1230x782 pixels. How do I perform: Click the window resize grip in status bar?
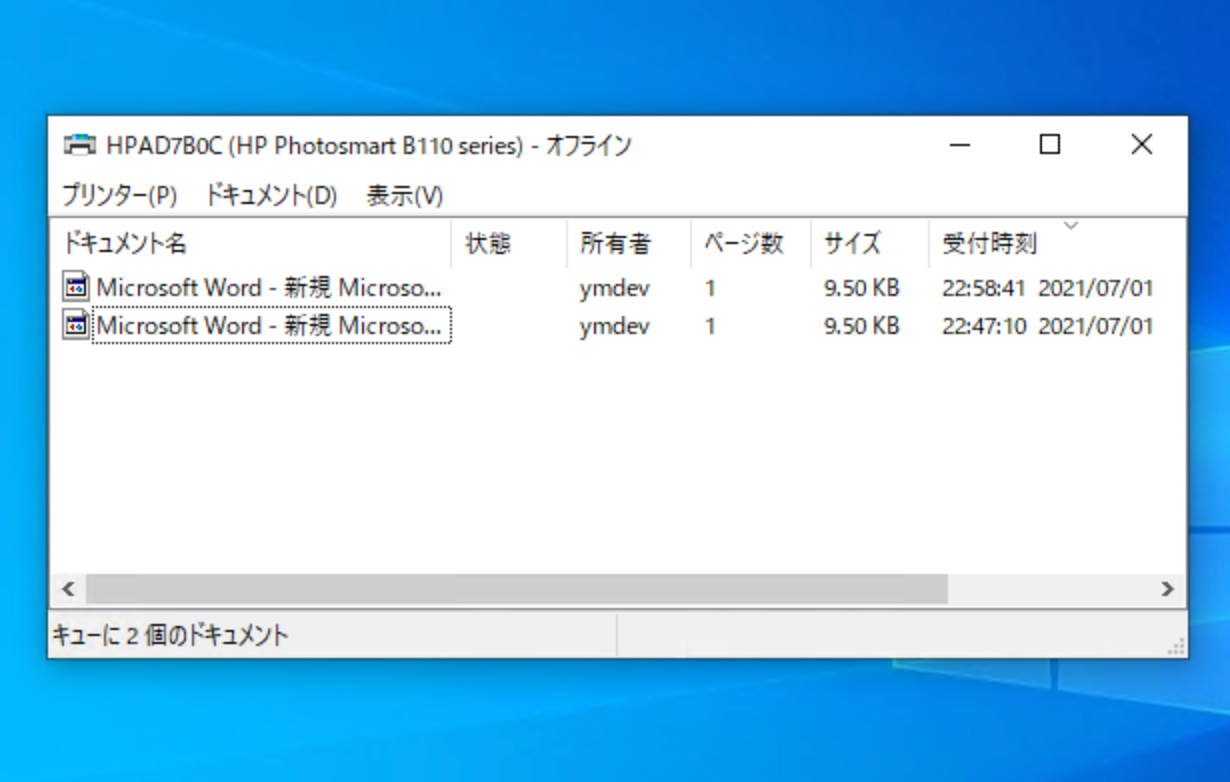[1177, 646]
